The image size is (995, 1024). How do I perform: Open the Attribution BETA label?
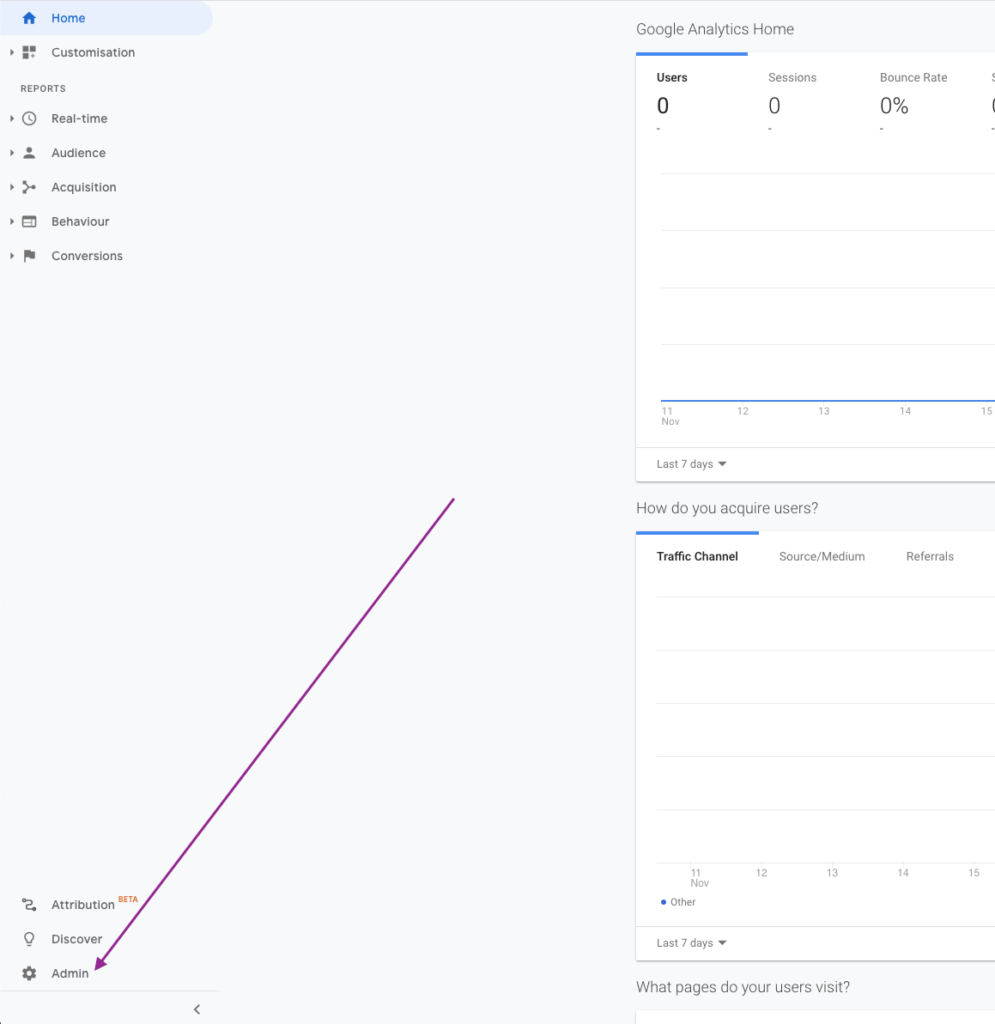point(95,904)
